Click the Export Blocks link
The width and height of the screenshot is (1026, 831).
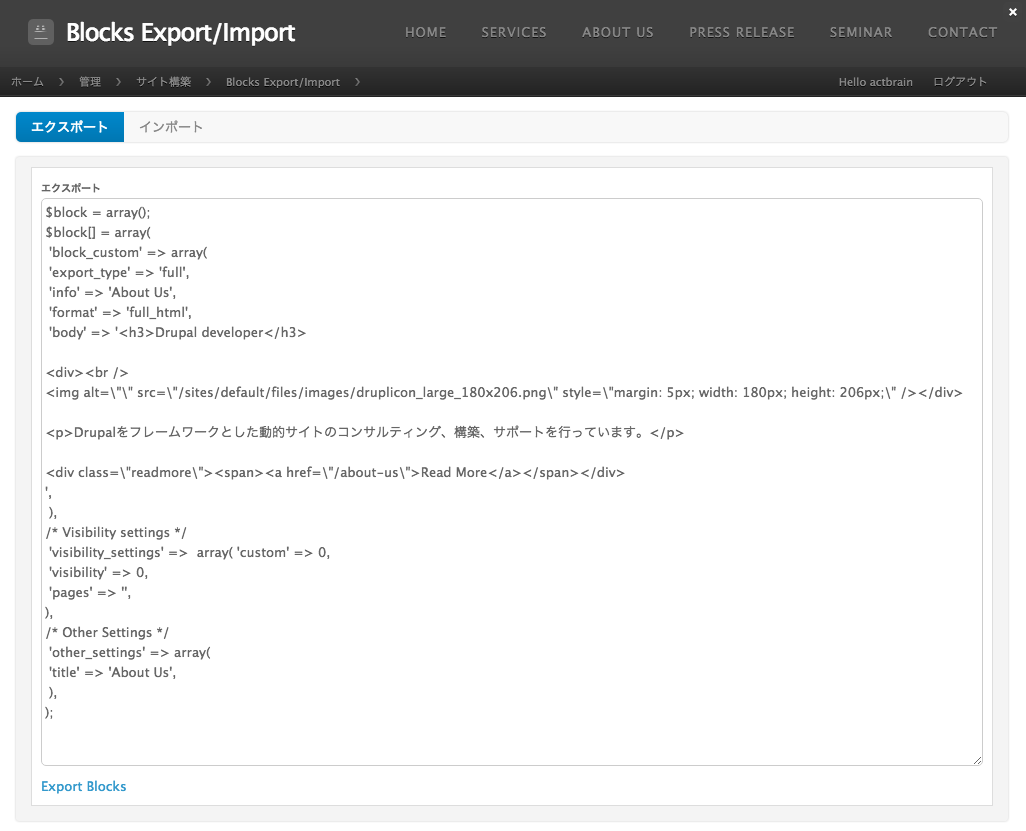[83, 786]
